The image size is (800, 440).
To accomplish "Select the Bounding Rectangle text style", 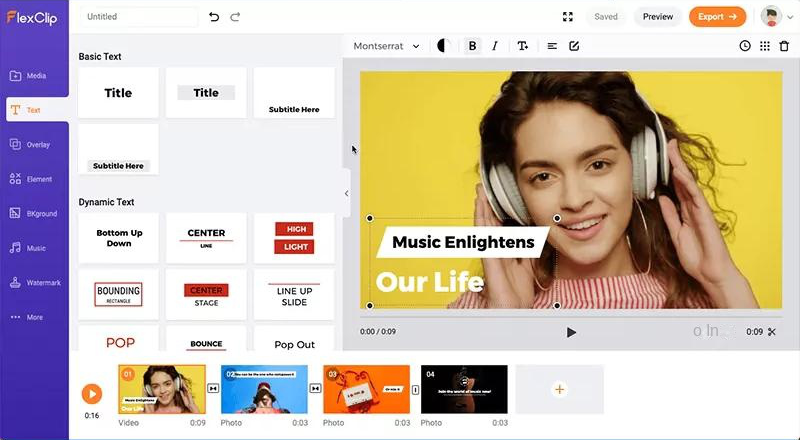I will pos(118,294).
